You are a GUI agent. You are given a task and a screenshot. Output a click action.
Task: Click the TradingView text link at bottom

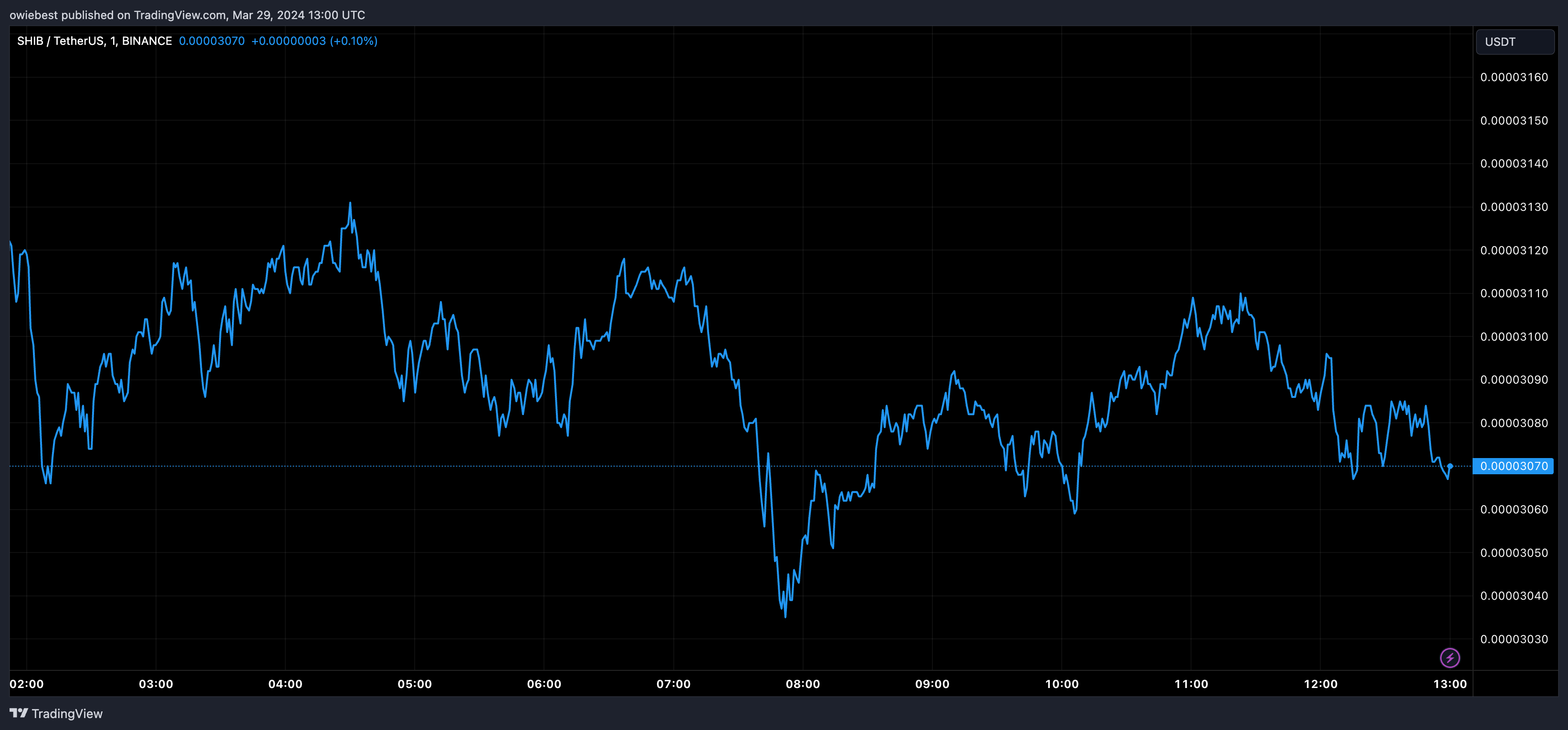(67, 714)
